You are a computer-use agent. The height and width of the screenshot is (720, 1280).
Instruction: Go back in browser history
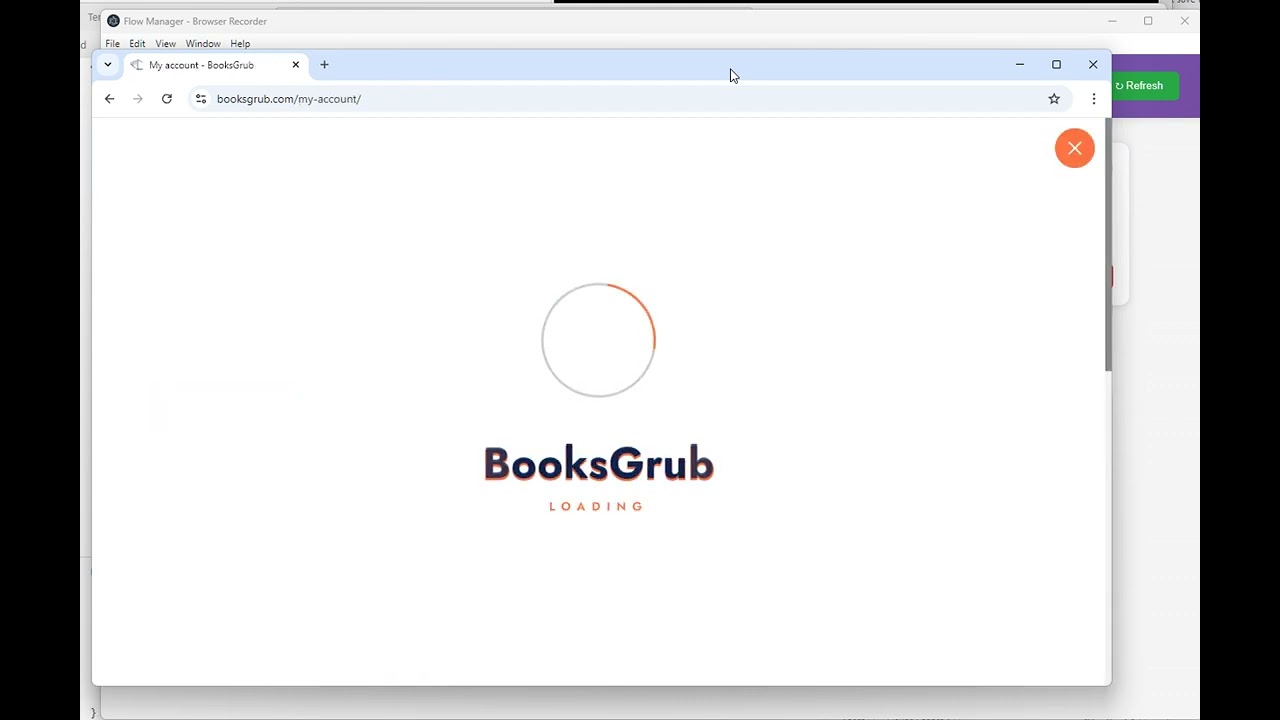[110, 99]
